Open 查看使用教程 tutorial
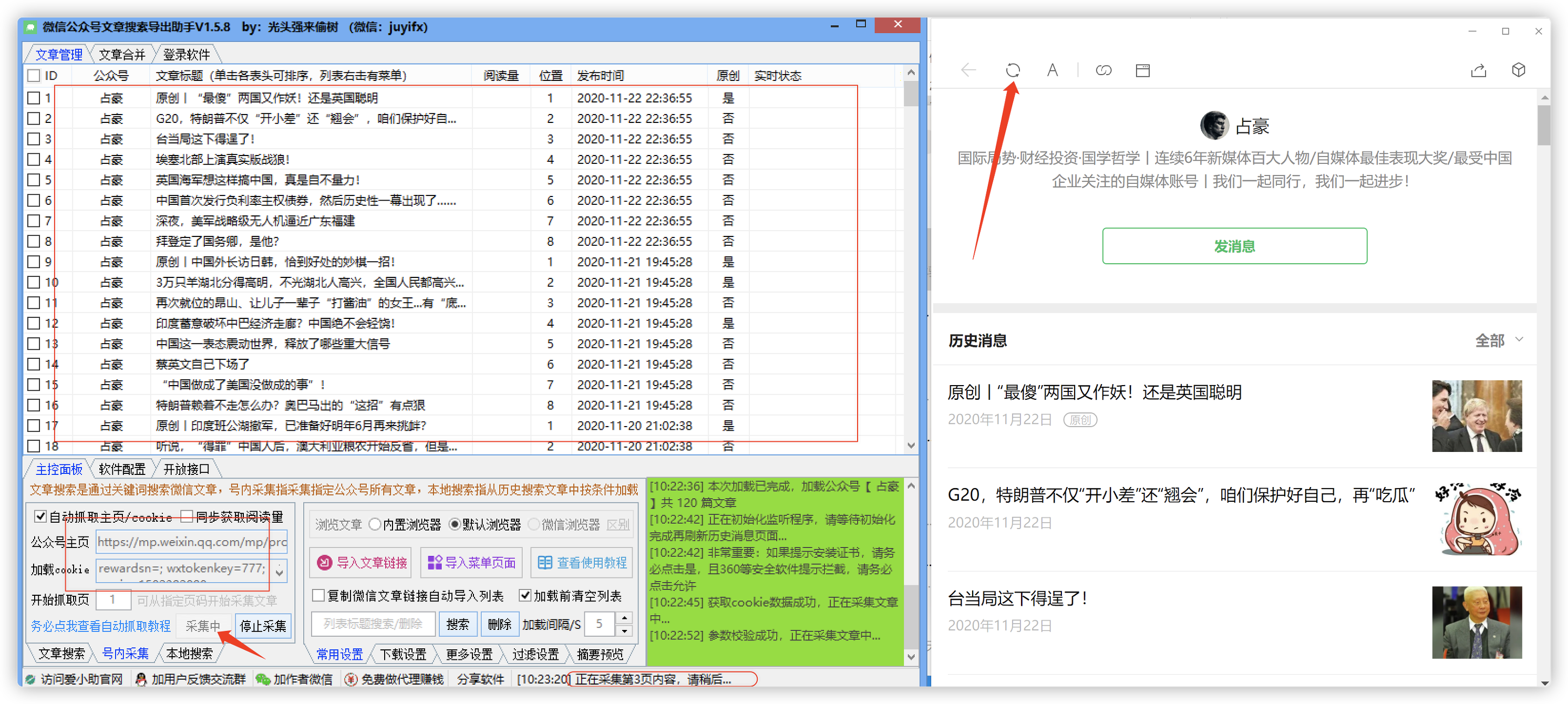This screenshot has width=1568, height=704. [582, 562]
